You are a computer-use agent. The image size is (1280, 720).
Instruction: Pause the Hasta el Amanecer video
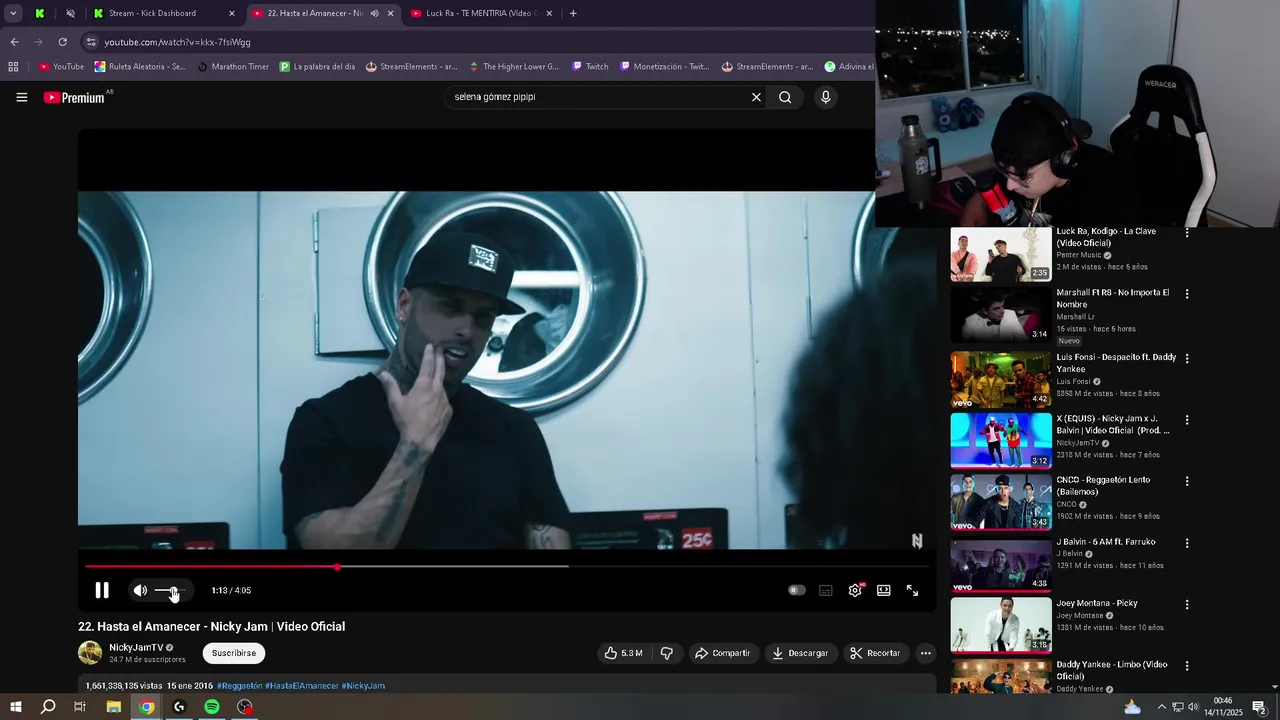[x=102, y=590]
